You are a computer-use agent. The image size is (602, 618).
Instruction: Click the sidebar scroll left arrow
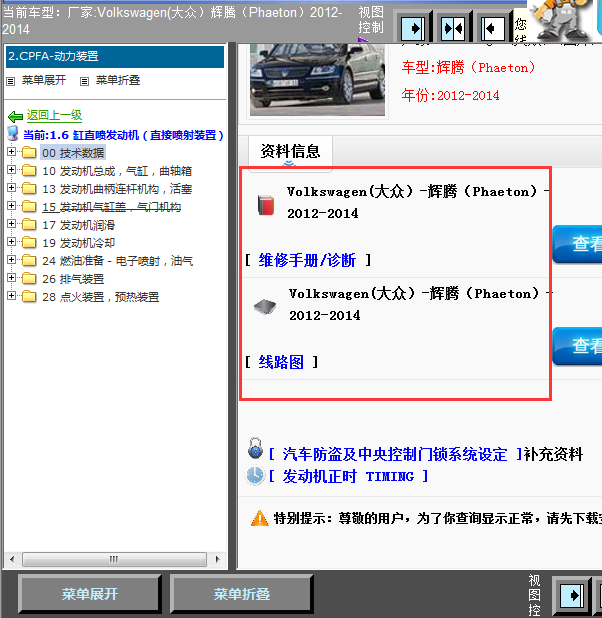12,559
